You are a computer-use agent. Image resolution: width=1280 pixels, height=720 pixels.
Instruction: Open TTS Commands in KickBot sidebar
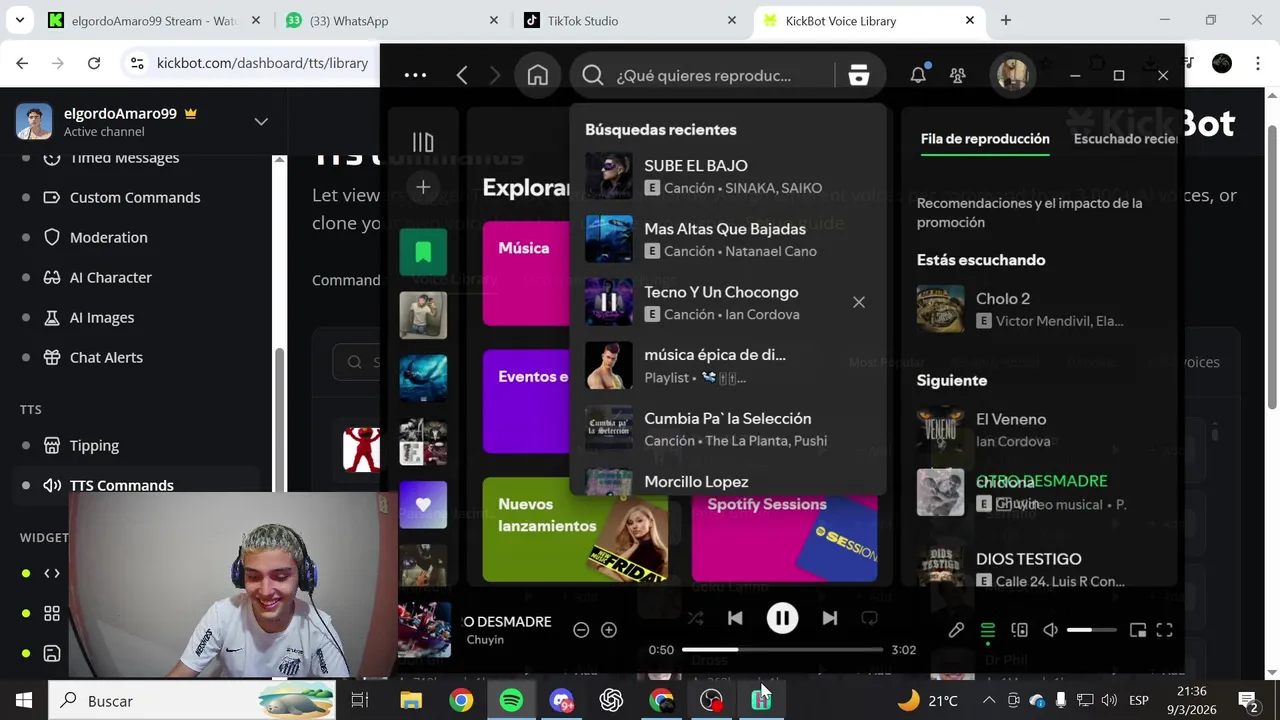(122, 485)
